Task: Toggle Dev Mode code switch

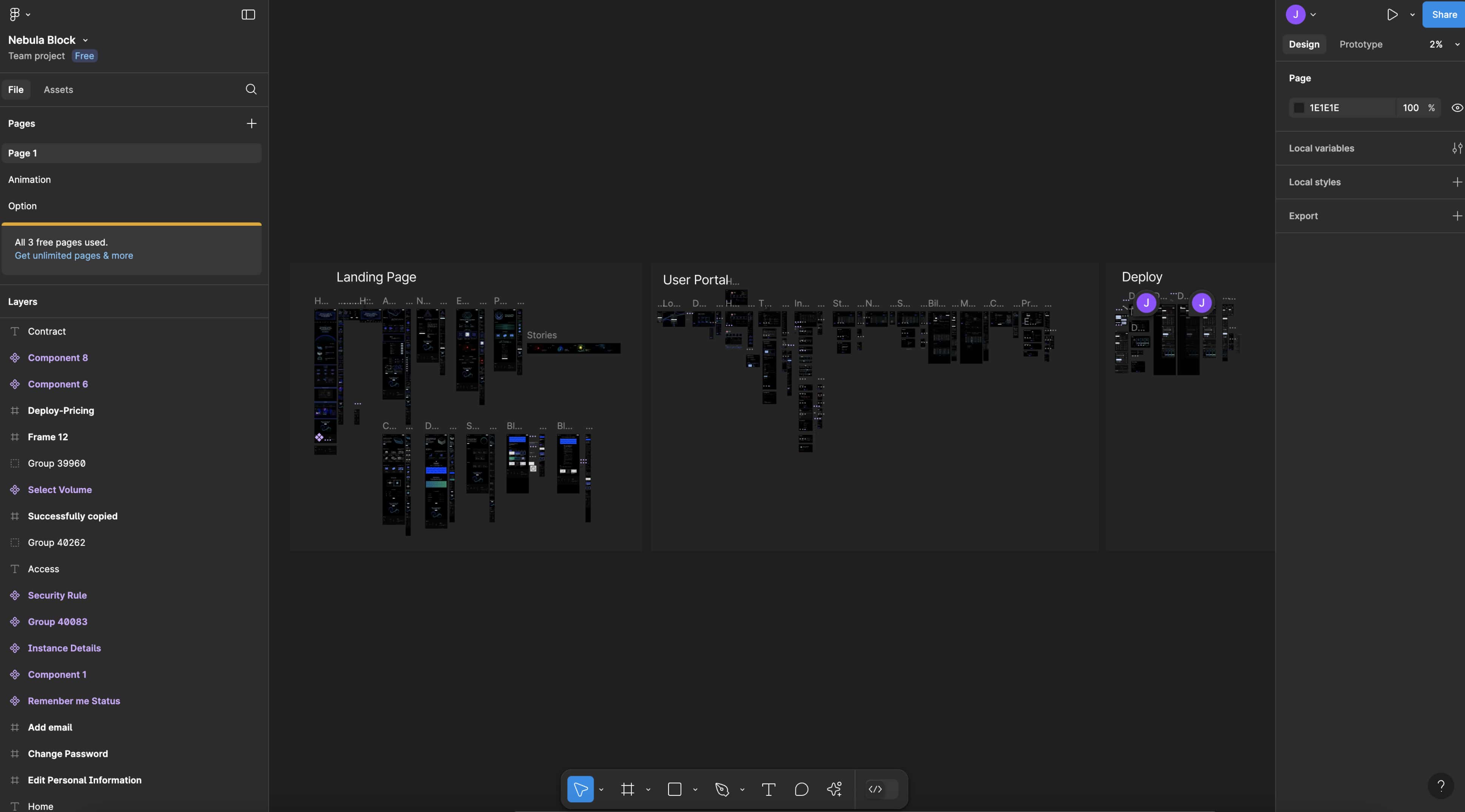Action: (x=881, y=789)
